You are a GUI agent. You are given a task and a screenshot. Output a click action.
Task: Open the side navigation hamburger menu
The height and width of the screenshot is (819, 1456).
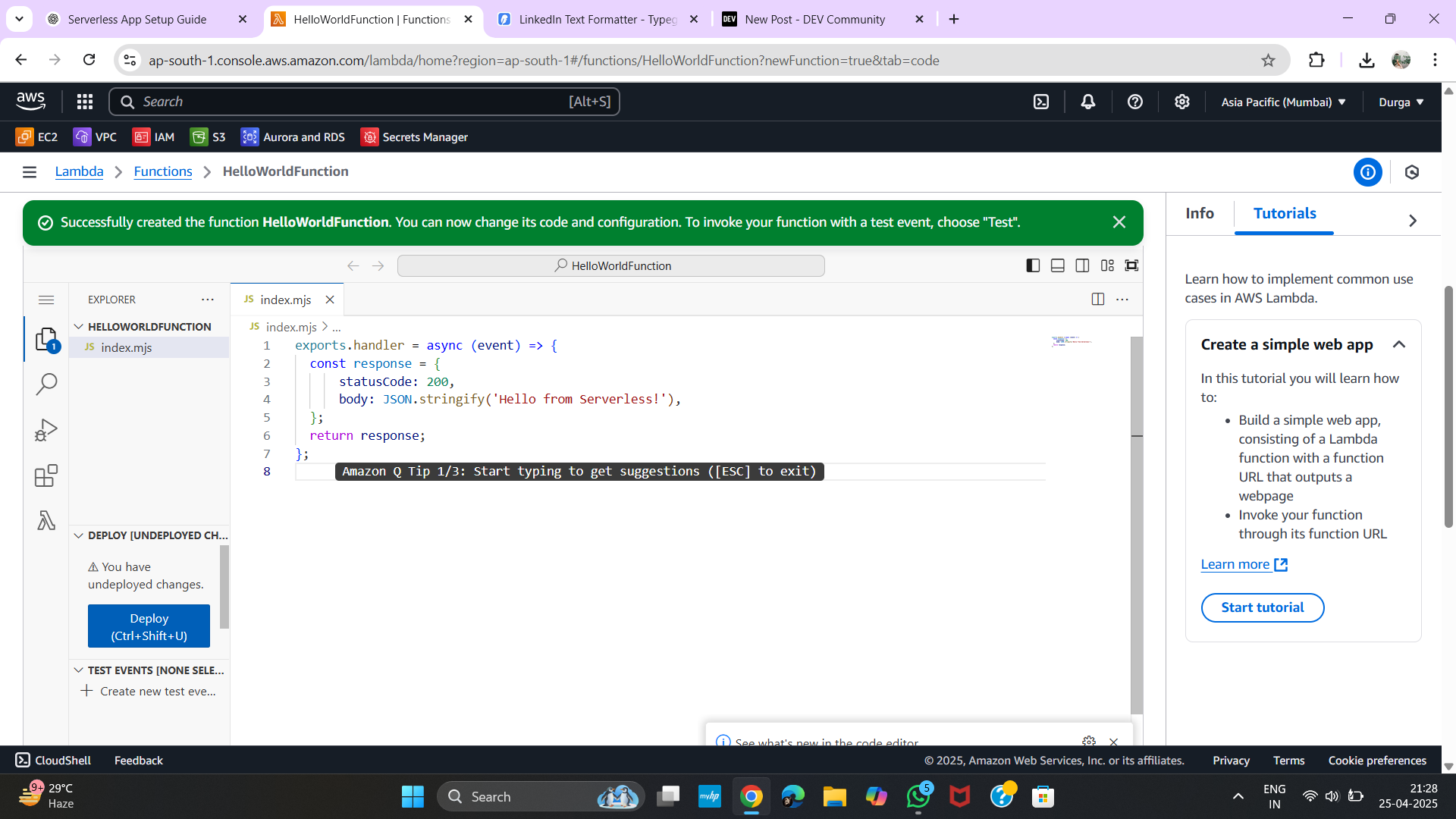[x=30, y=172]
